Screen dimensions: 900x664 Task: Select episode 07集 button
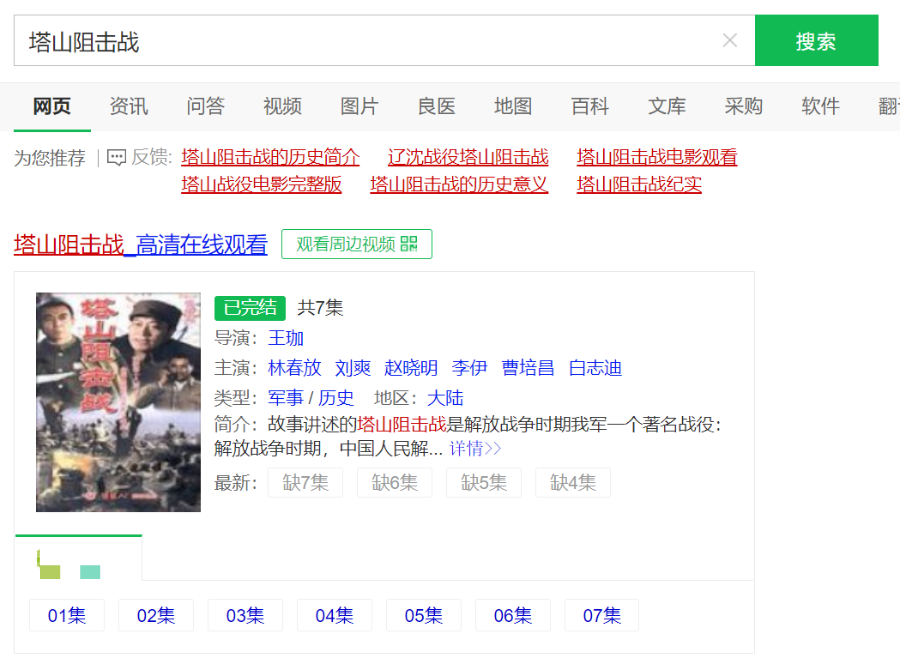602,616
